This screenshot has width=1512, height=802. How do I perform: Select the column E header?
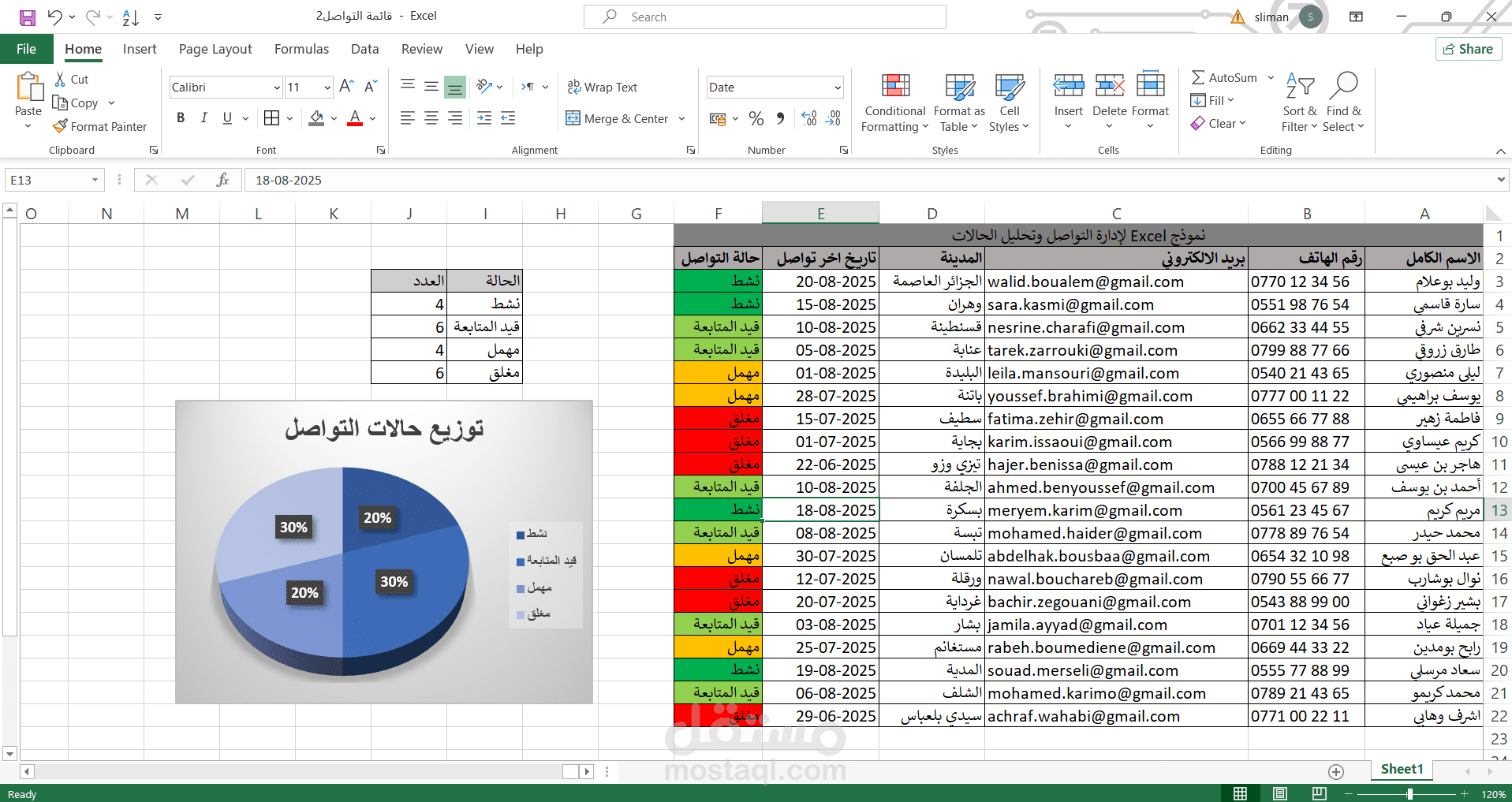(820, 213)
